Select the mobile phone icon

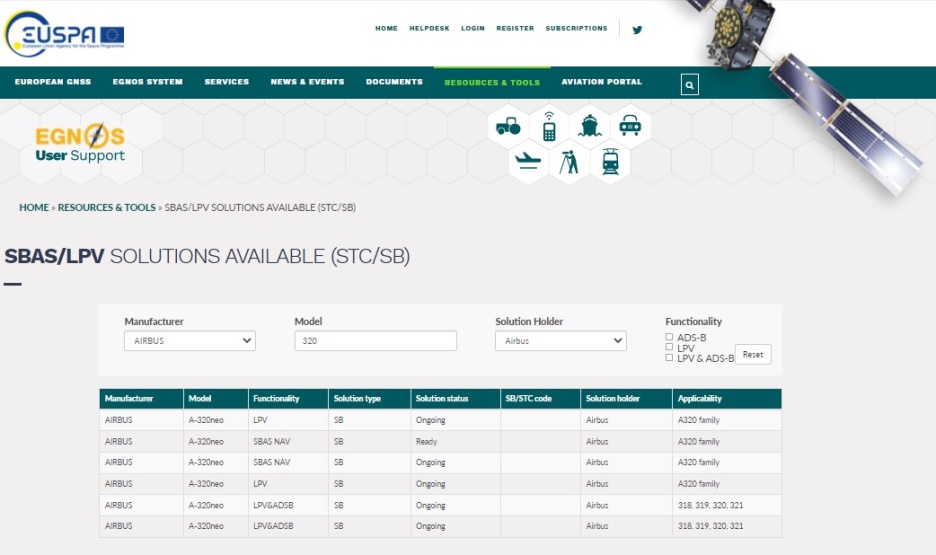point(549,127)
